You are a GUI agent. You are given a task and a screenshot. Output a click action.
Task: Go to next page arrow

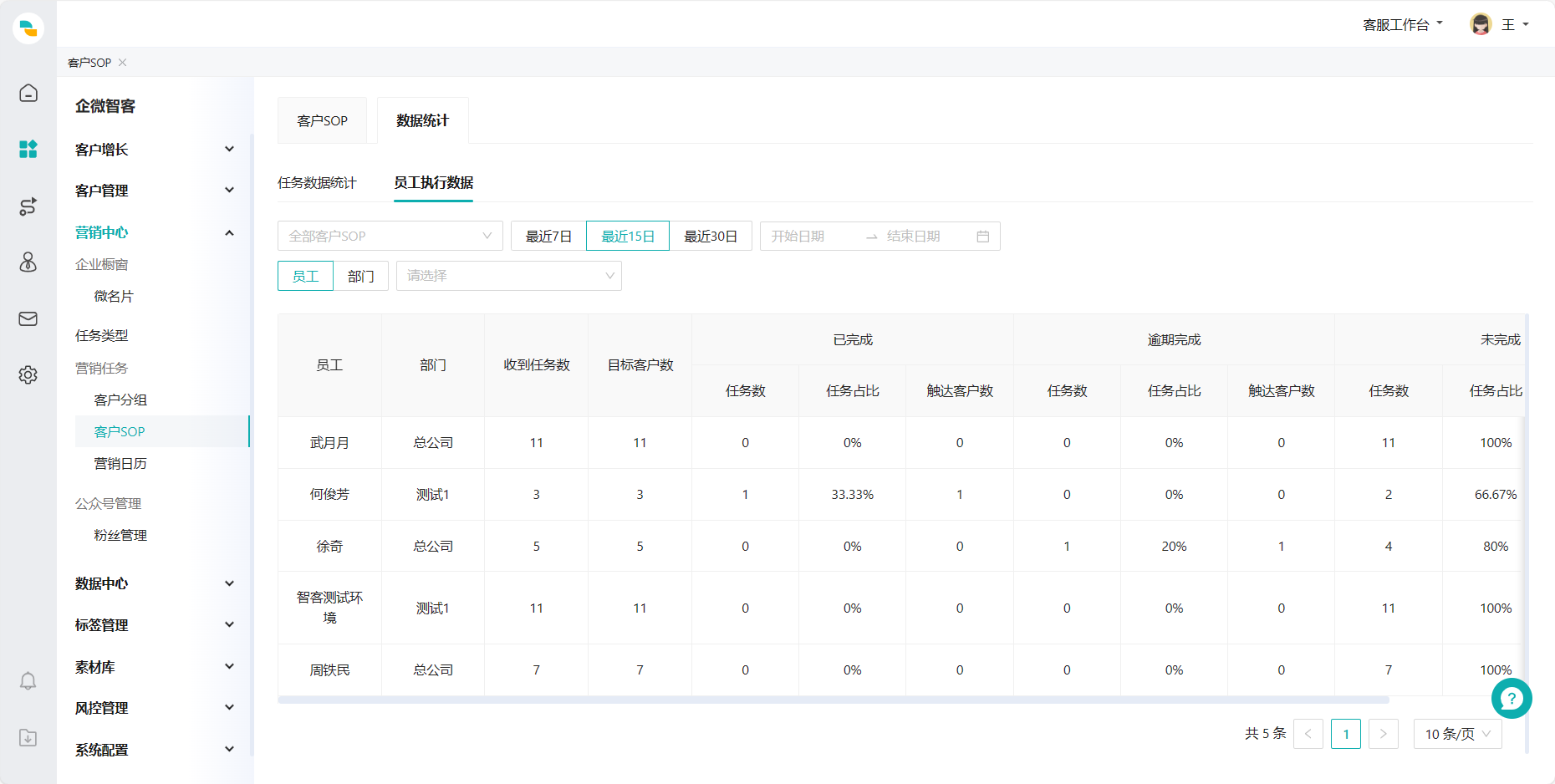(1384, 734)
